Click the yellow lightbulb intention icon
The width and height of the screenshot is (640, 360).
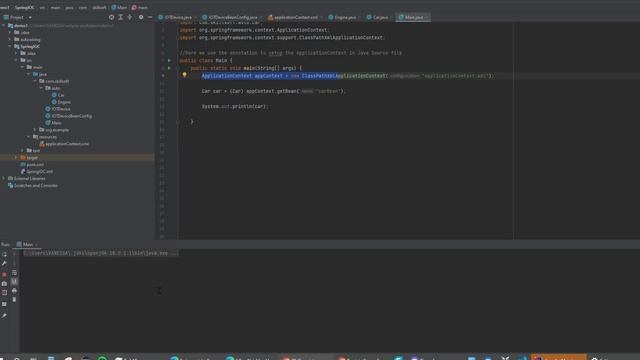(184, 75)
